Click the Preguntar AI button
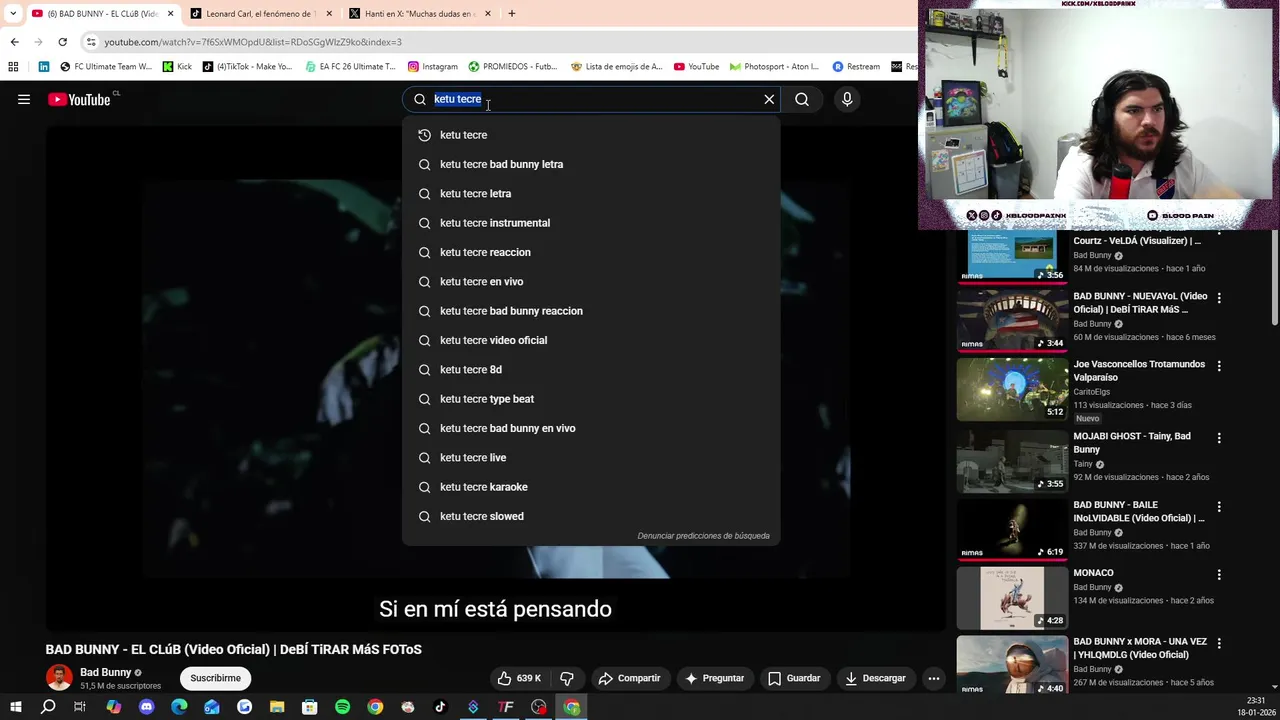This screenshot has height=720, width=1280. 714,678
